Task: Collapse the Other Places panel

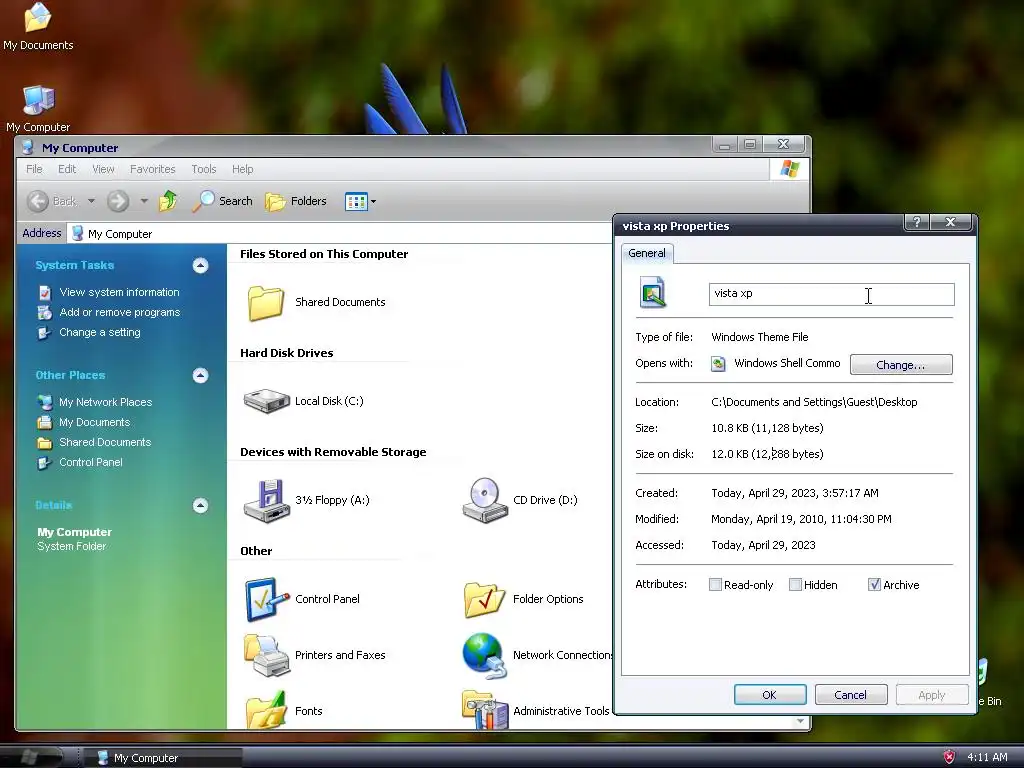Action: tap(200, 375)
